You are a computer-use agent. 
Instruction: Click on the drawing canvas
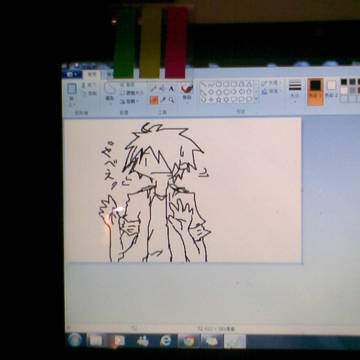click(x=183, y=190)
